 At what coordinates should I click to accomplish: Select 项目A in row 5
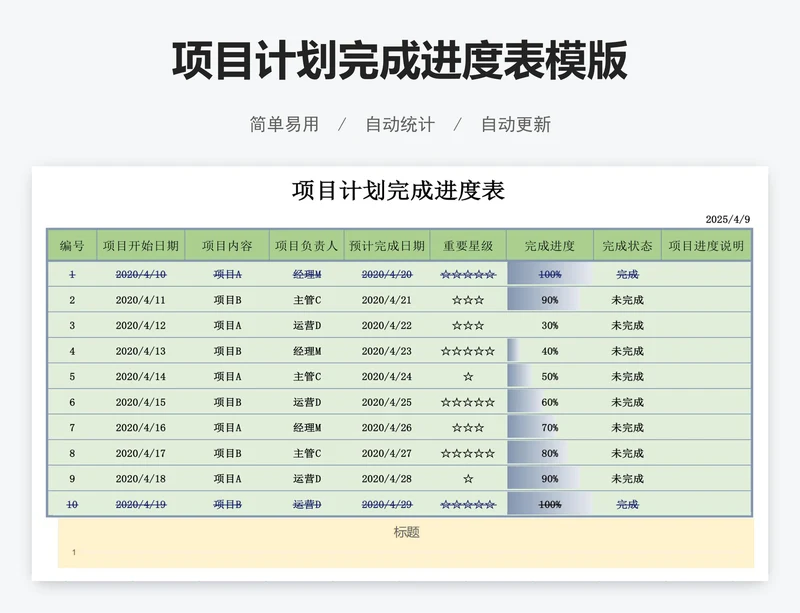227,377
